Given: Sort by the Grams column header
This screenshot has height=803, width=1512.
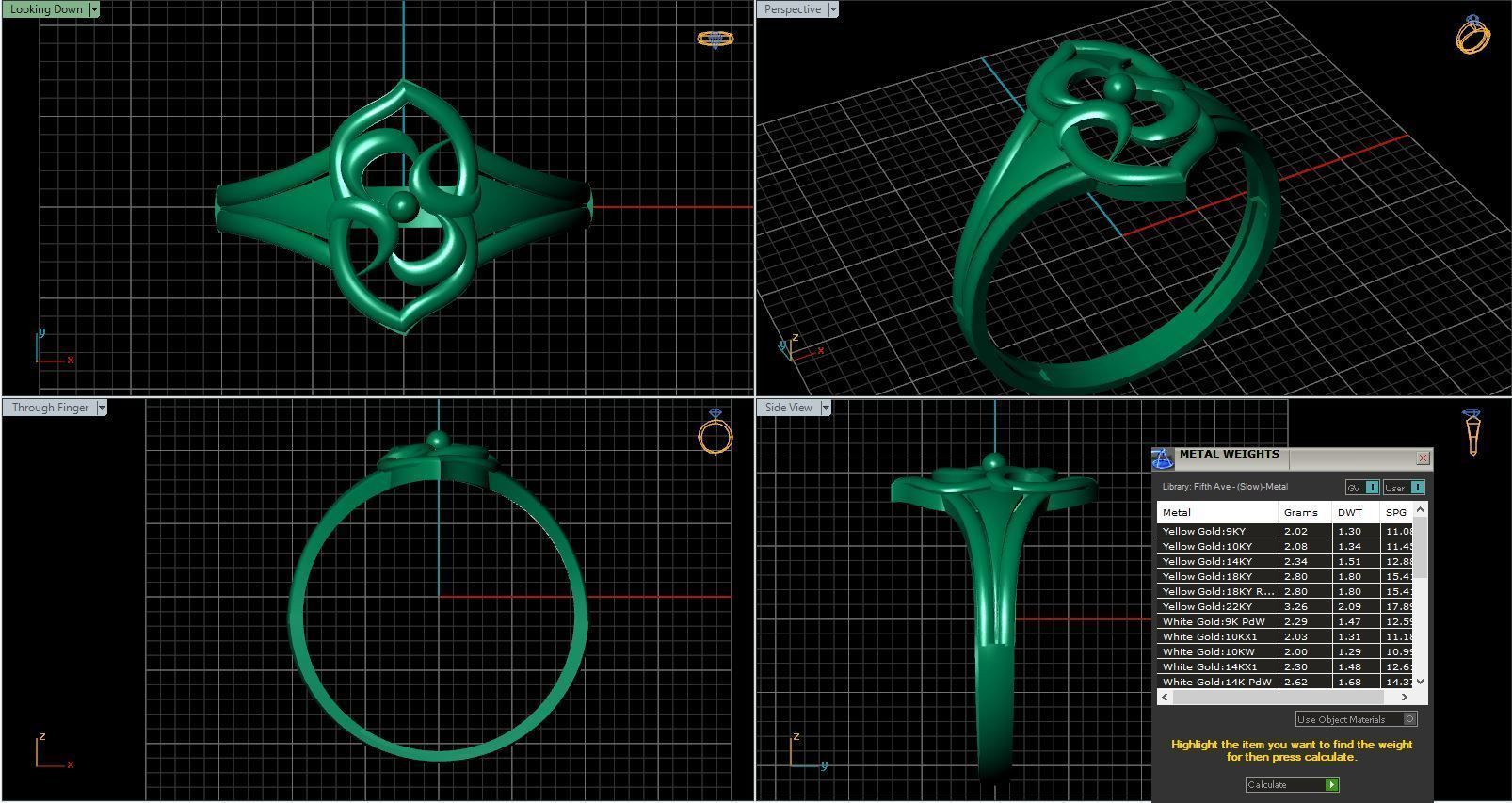Looking at the screenshot, I should click(x=1305, y=513).
